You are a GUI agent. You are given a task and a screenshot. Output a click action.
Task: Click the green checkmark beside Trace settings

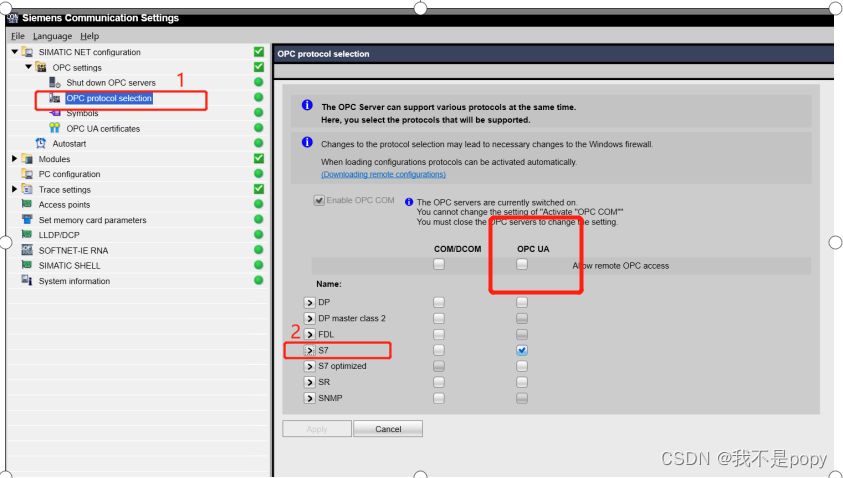click(x=259, y=189)
